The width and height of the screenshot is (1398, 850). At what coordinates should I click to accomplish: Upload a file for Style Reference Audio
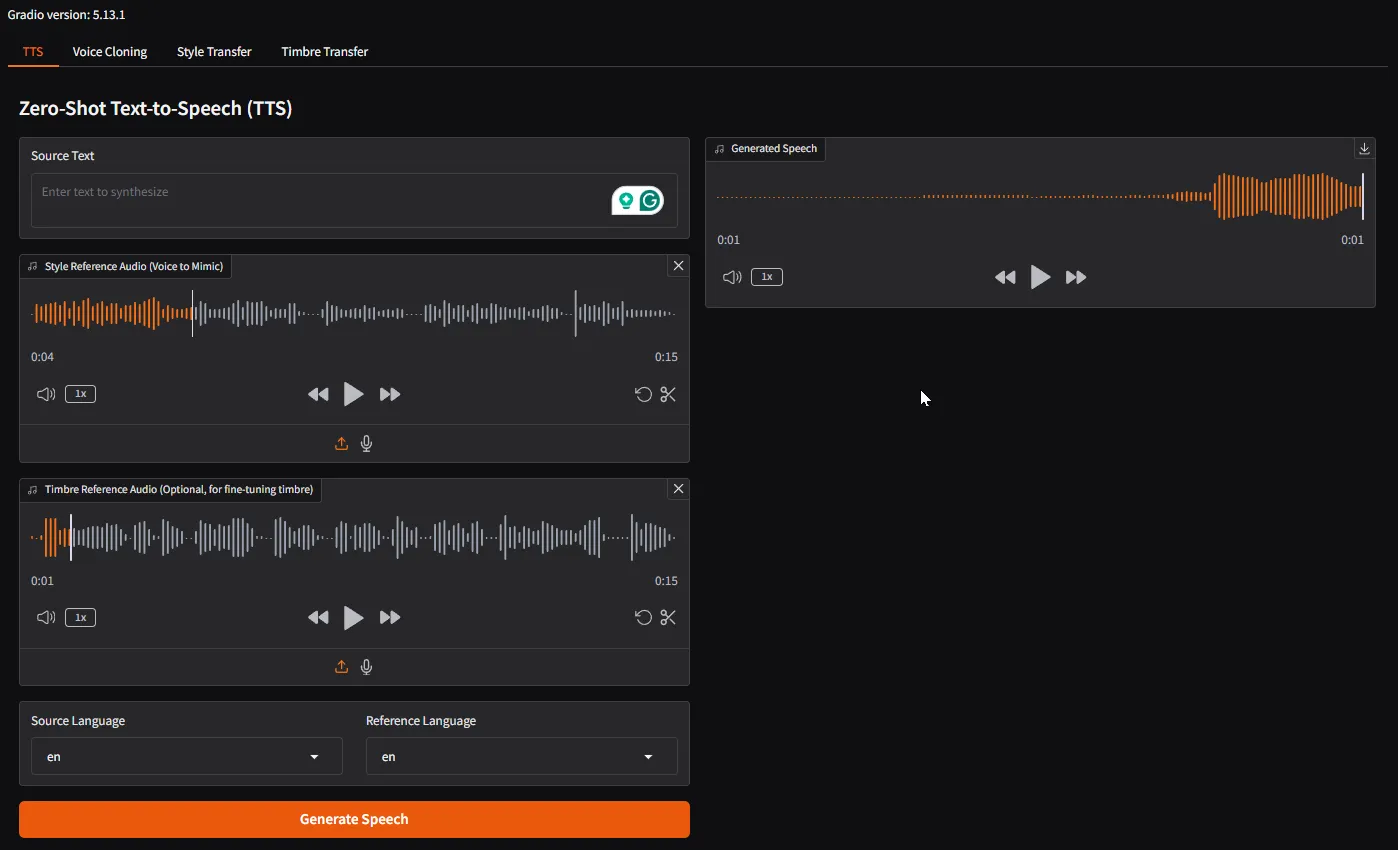click(341, 444)
